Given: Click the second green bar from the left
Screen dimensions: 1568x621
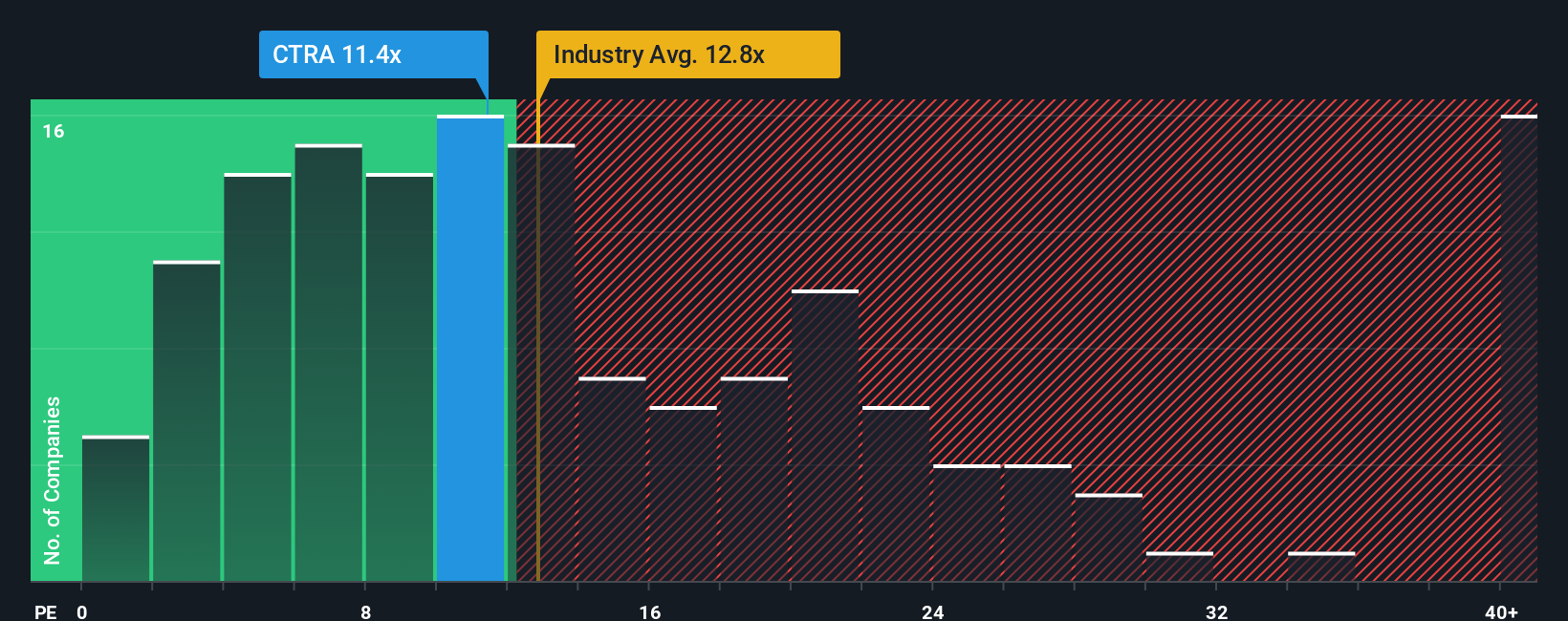Looking at the screenshot, I should pyautogui.click(x=186, y=420).
